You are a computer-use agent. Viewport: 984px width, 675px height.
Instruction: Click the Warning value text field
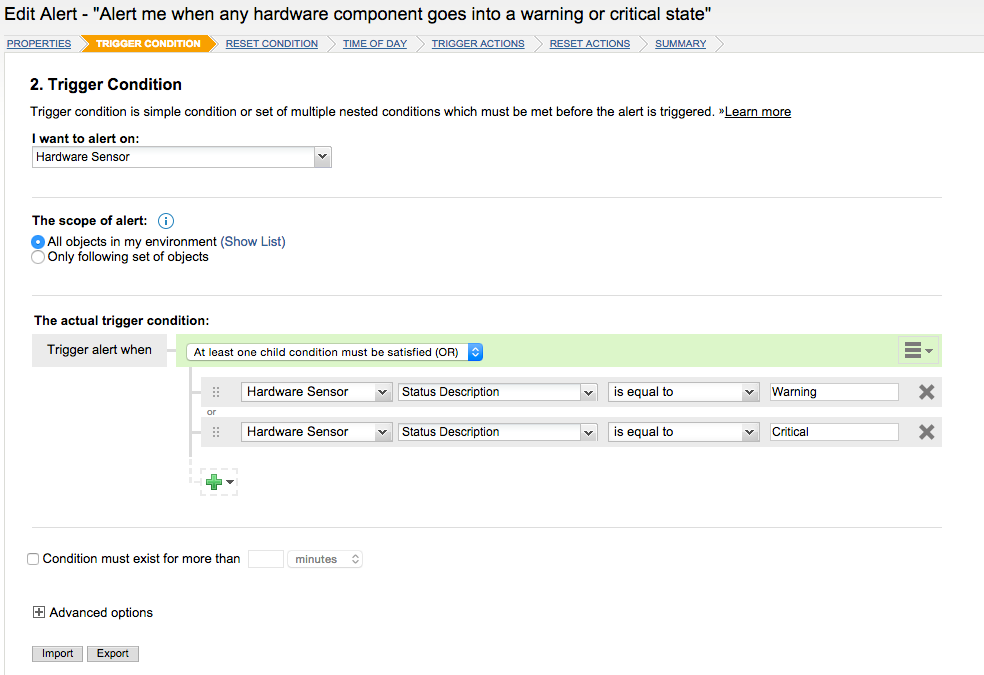833,392
